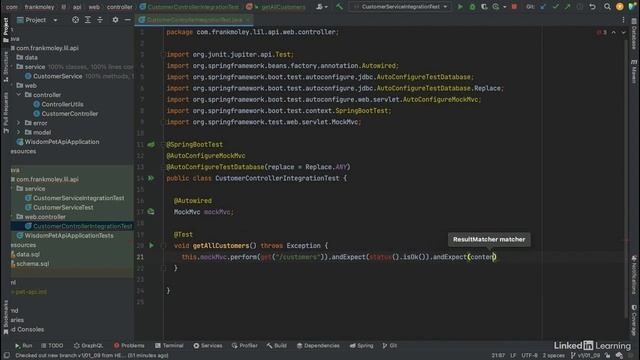The image size is (640, 360).
Task: Open the user avatar icon at top right
Action: coord(620,7)
